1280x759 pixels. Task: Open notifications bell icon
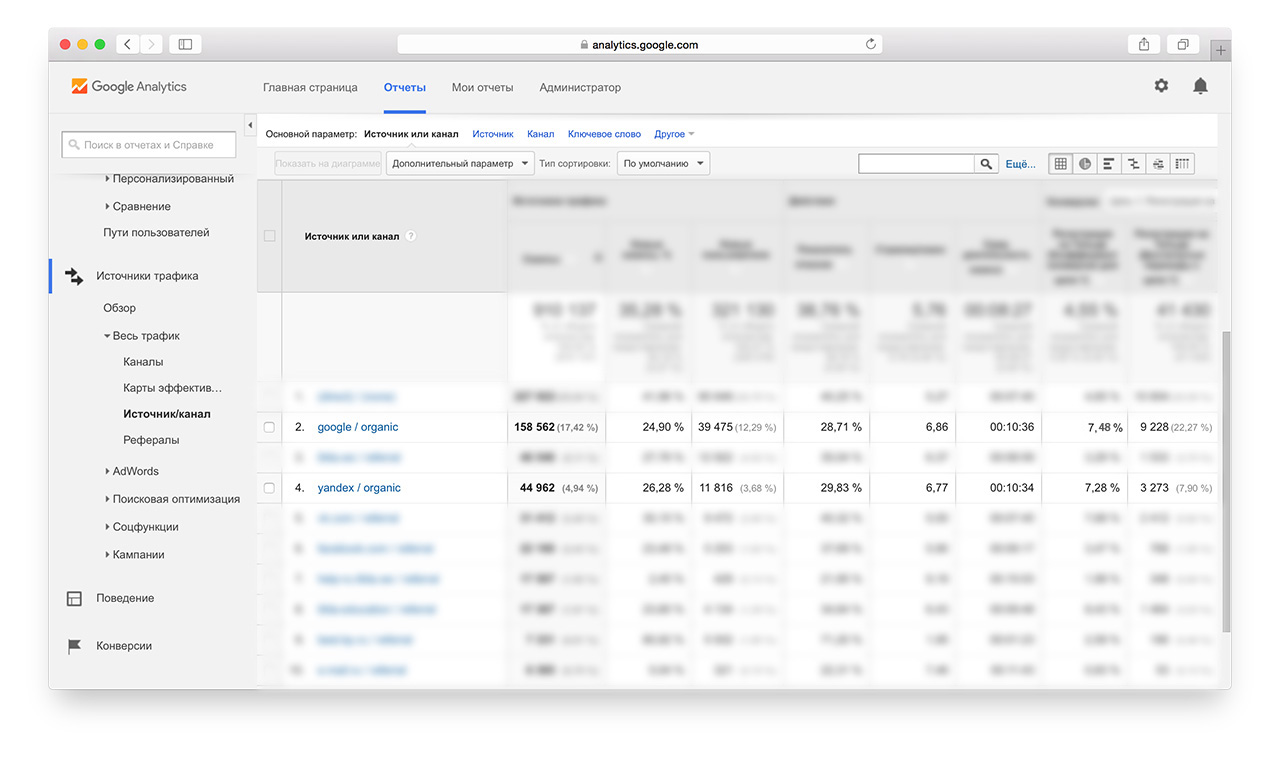click(x=1200, y=86)
